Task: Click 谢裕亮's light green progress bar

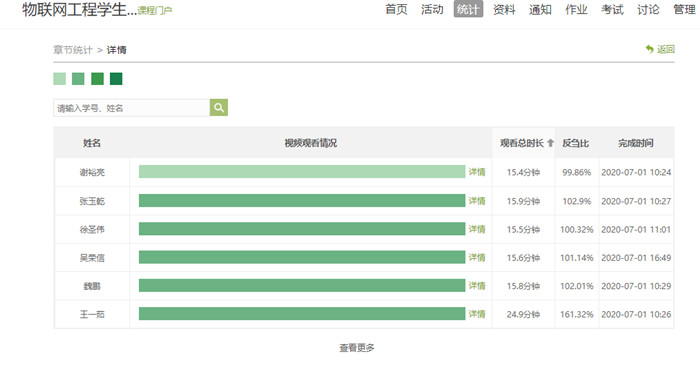Action: 302,171
